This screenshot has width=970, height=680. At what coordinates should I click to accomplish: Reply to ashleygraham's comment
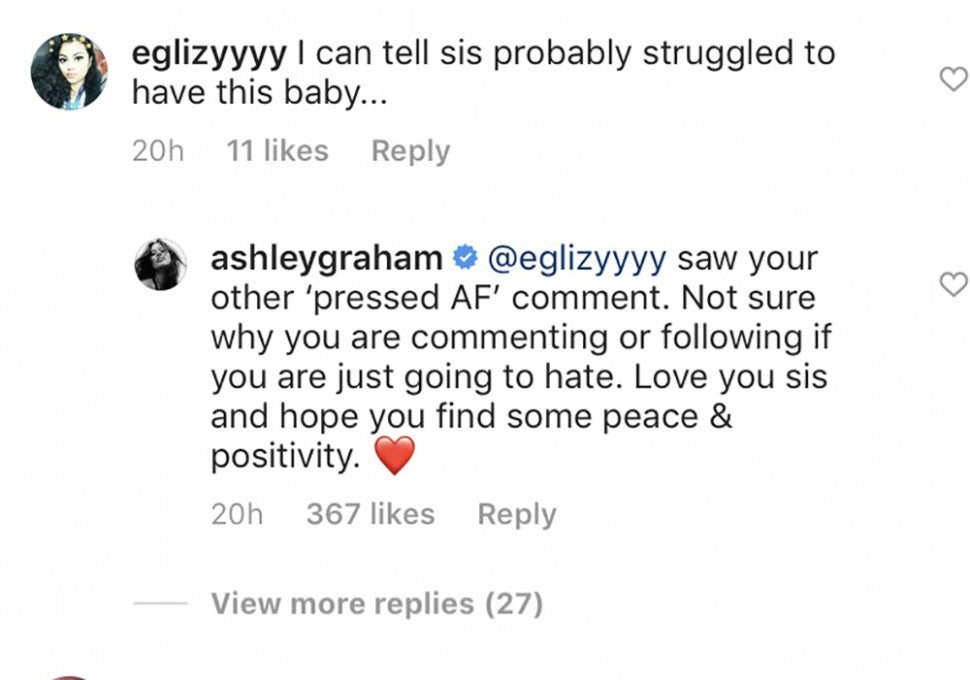(516, 514)
